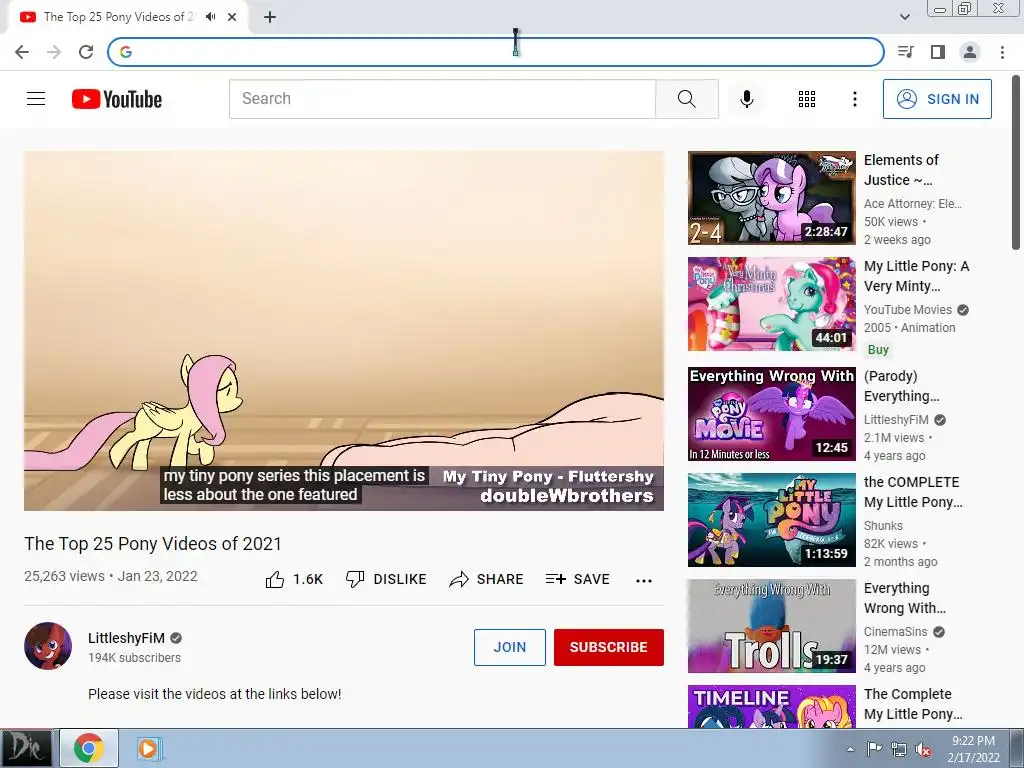Open Elements of Justice video thumbnail
Viewport: 1024px width, 768px height.
pos(771,198)
